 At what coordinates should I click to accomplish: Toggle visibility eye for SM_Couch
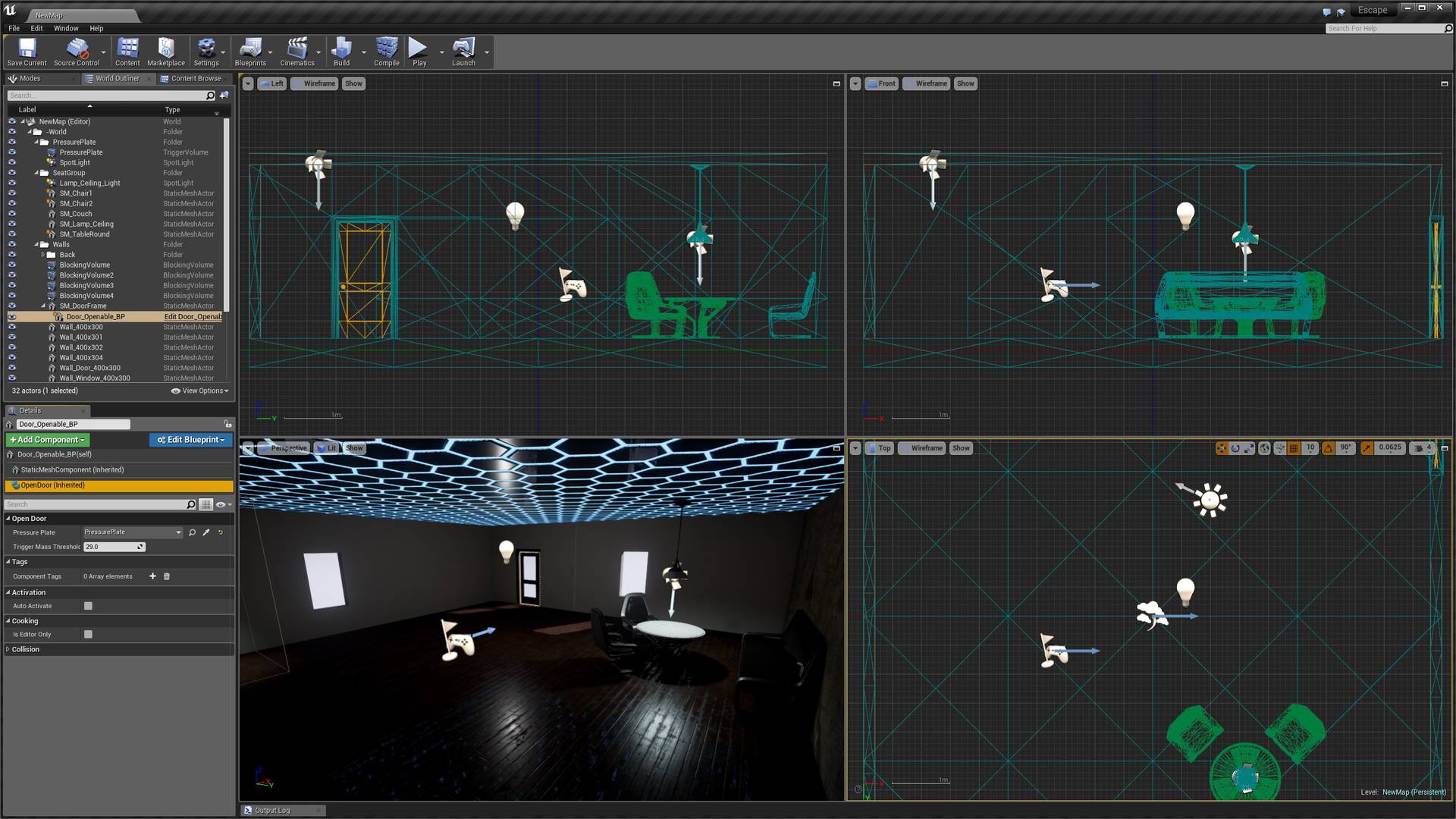coord(12,214)
